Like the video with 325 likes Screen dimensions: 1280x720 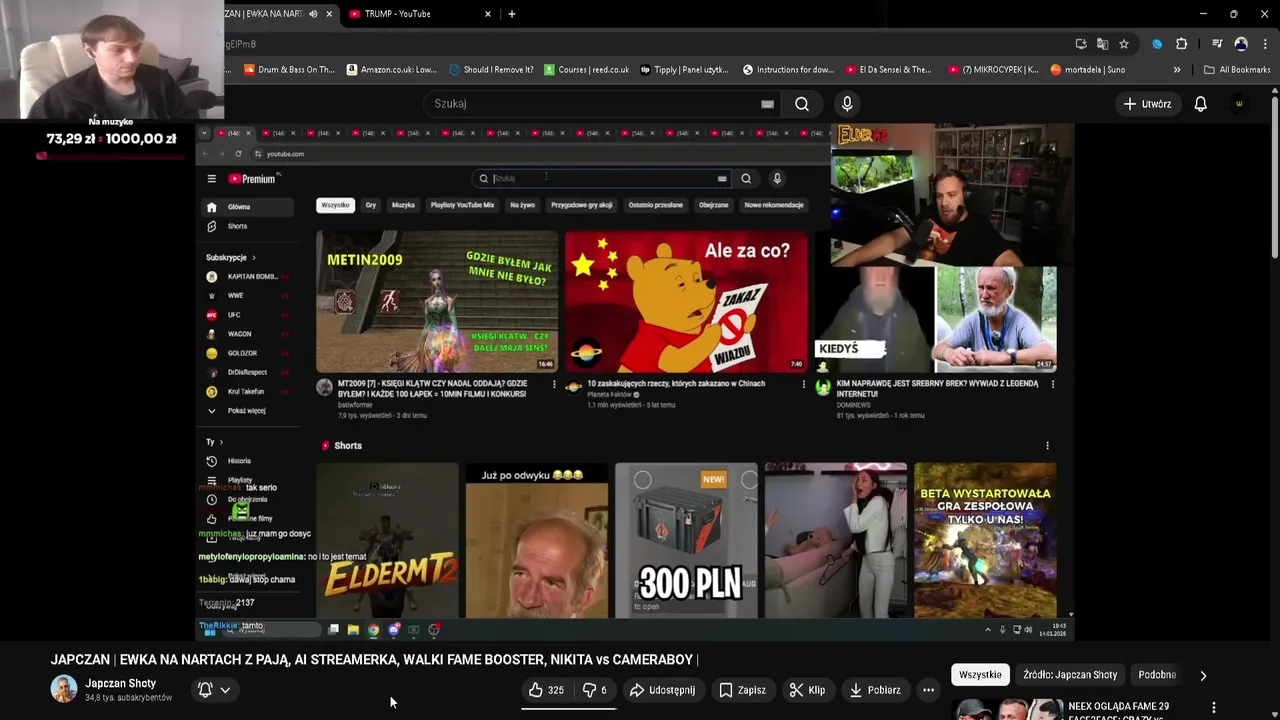(x=546, y=690)
